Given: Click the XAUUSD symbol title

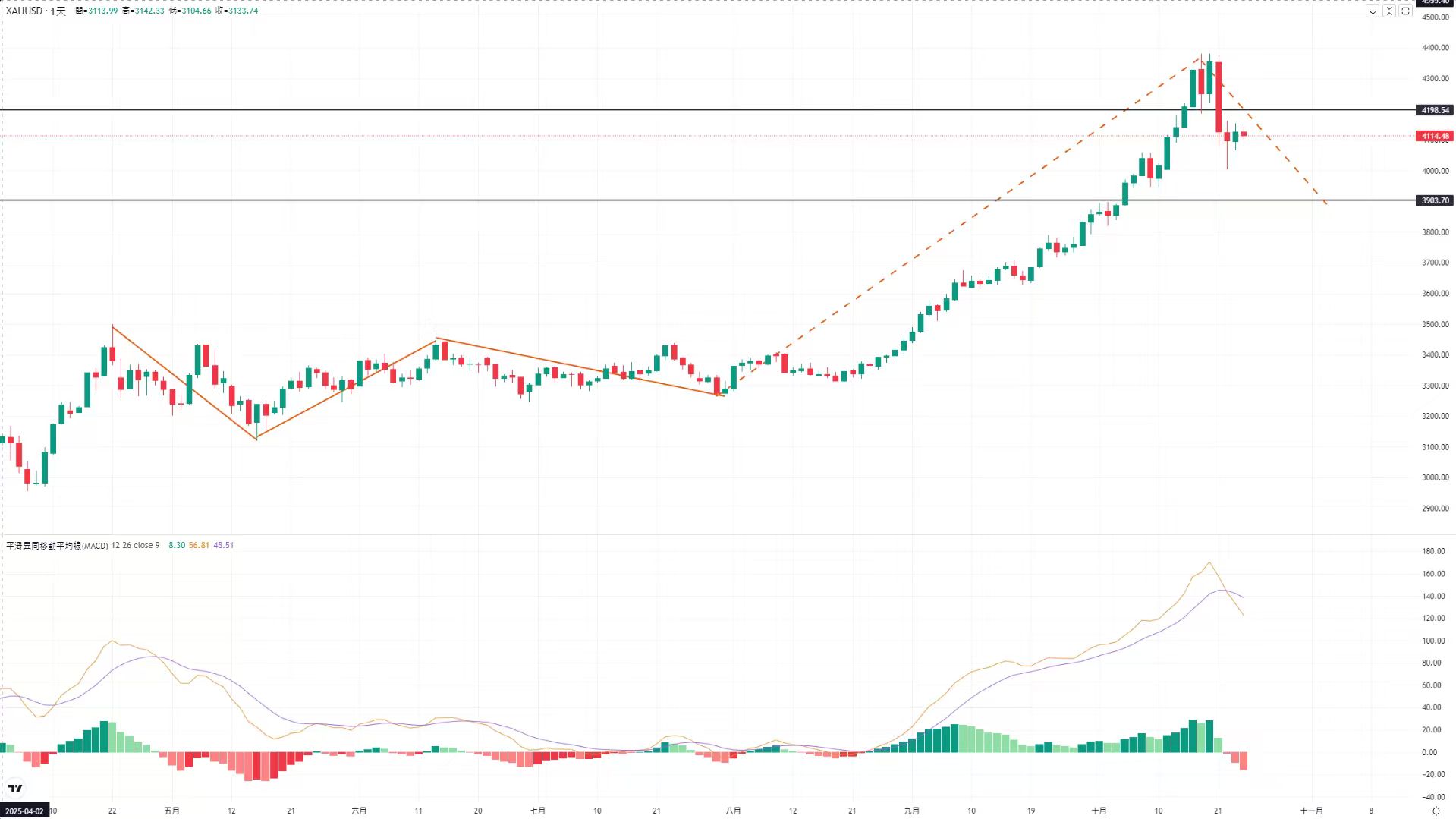Looking at the screenshot, I should coord(24,11).
